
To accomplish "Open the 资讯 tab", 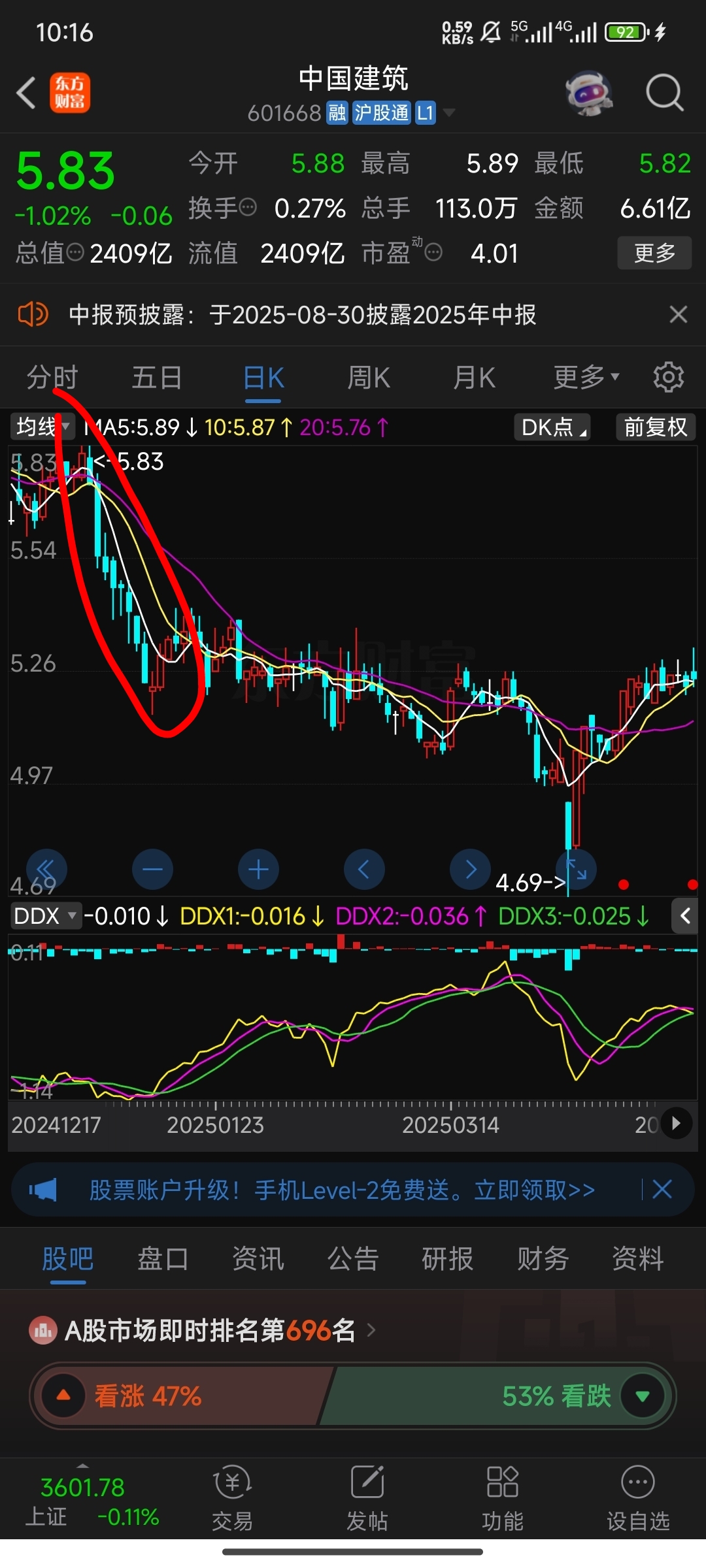I will [x=258, y=1258].
